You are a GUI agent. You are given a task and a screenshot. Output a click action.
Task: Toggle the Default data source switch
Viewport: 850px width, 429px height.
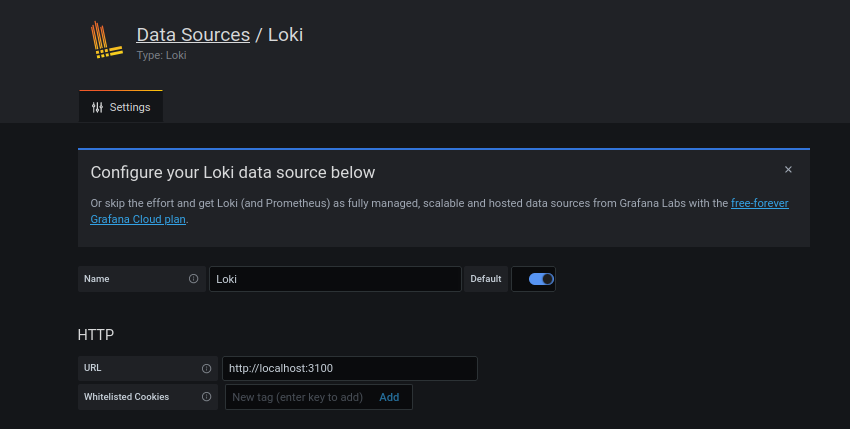tap(541, 279)
